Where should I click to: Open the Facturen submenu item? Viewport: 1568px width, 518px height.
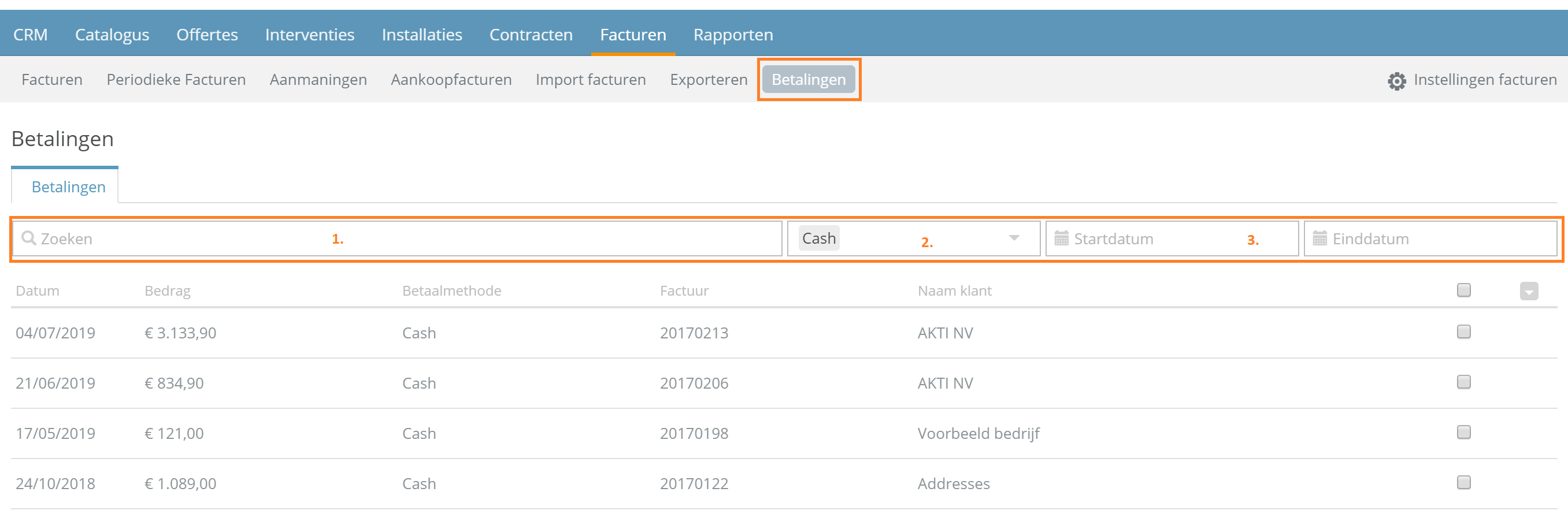click(52, 80)
